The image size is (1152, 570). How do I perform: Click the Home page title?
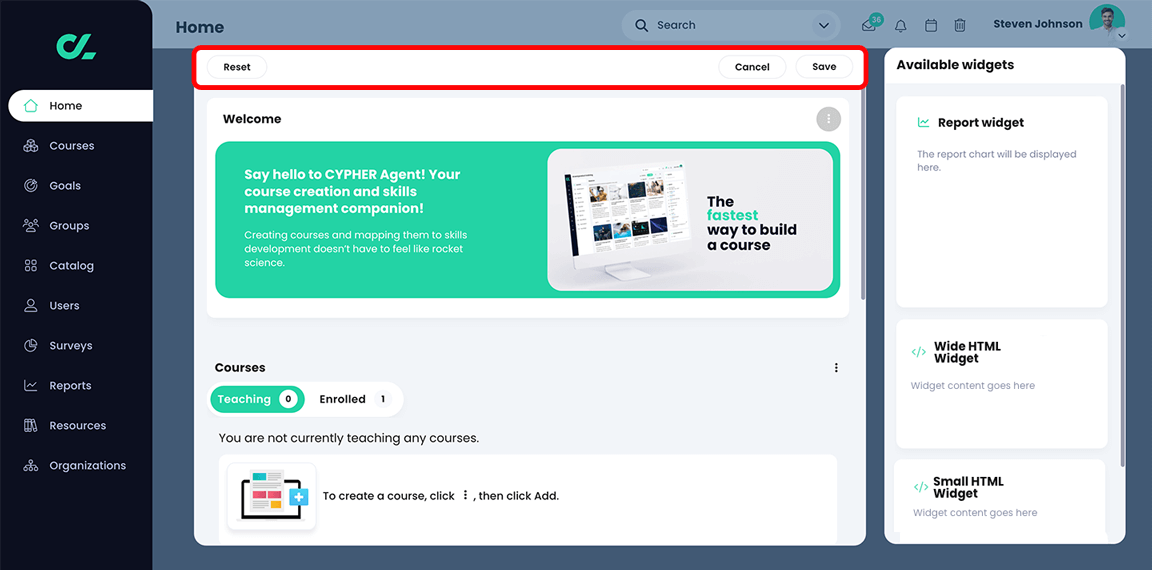(200, 28)
